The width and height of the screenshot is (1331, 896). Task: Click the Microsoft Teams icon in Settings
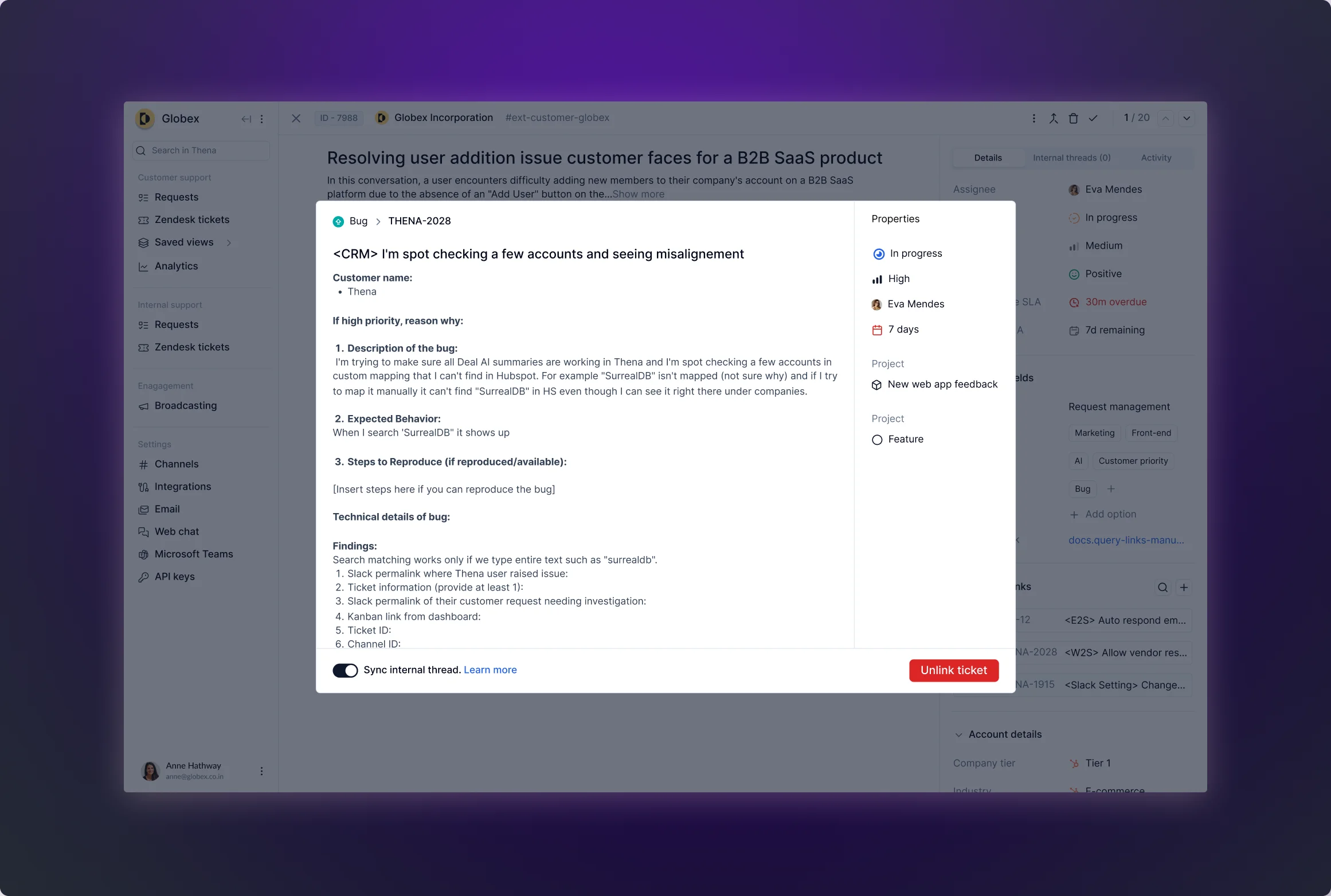click(144, 554)
